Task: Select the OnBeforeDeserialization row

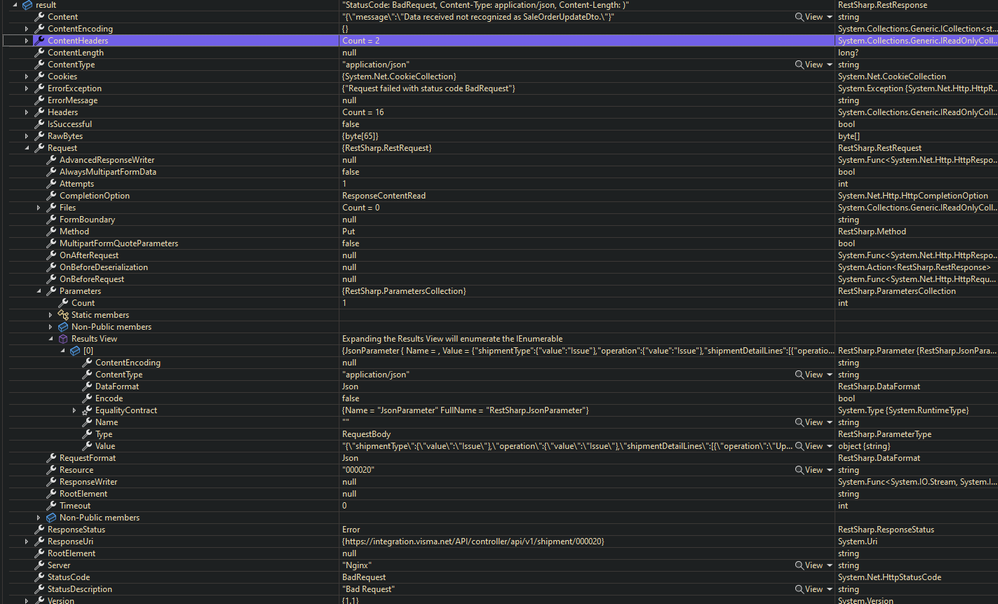Action: coord(499,267)
